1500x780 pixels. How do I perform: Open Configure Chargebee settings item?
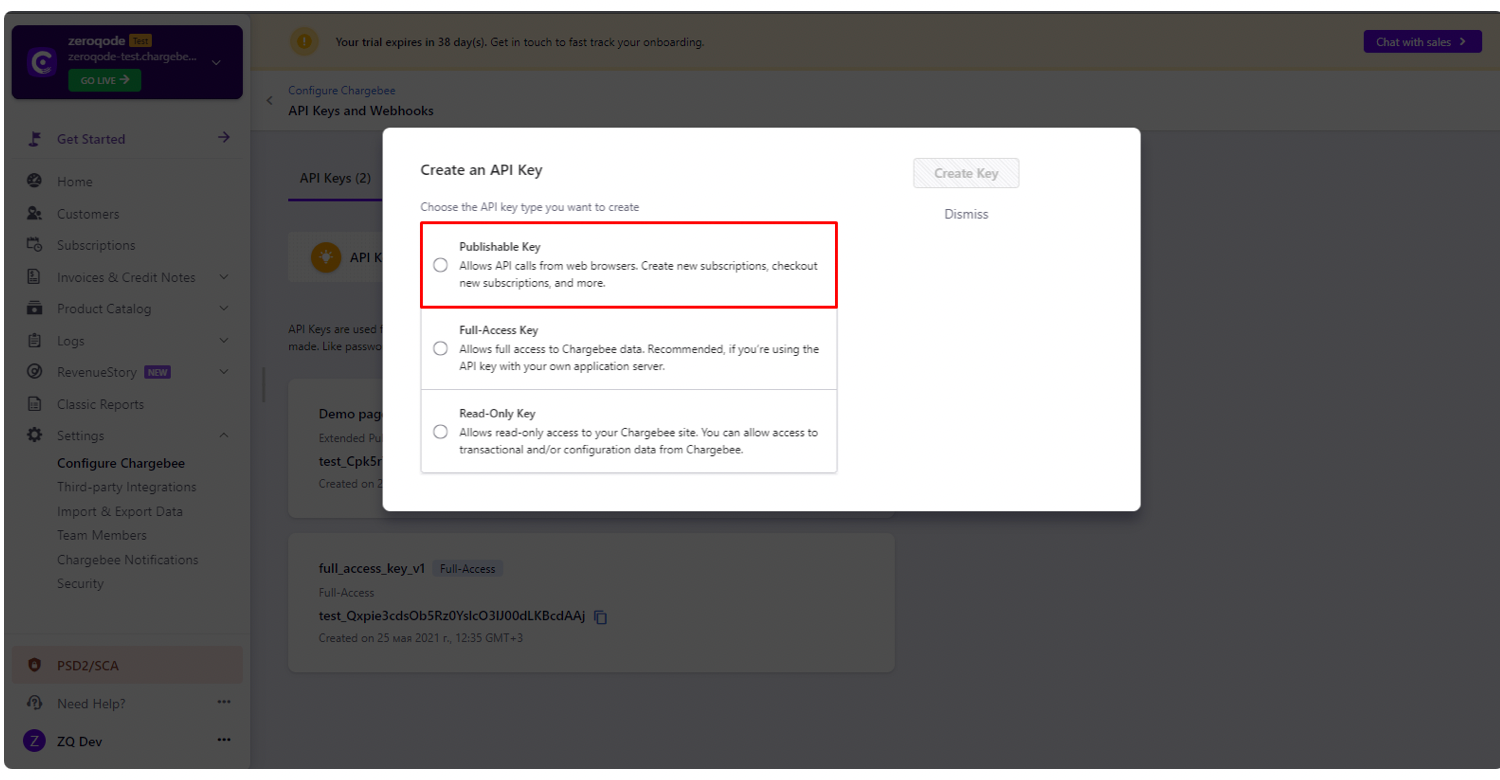pos(121,463)
